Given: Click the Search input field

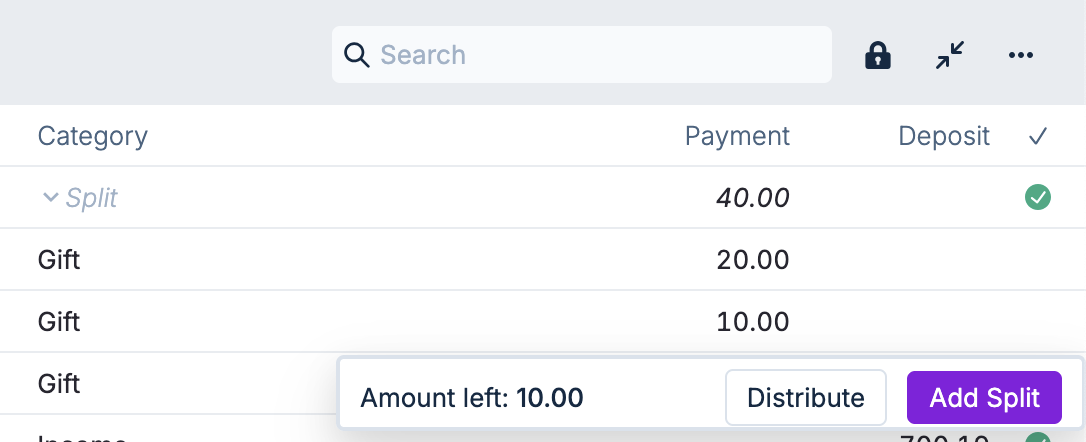Looking at the screenshot, I should [x=600, y=54].
